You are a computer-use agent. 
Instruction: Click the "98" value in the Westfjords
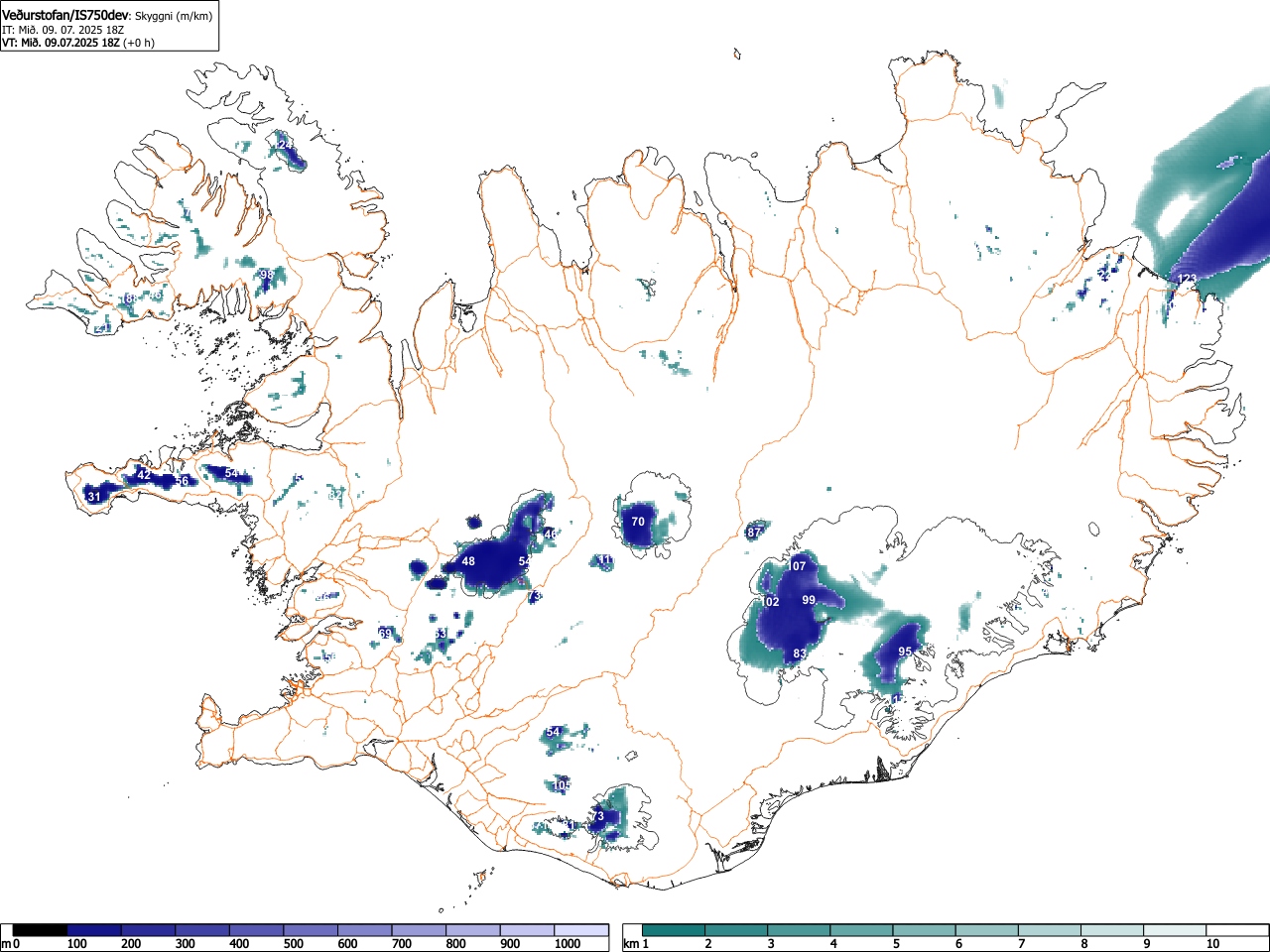(266, 275)
